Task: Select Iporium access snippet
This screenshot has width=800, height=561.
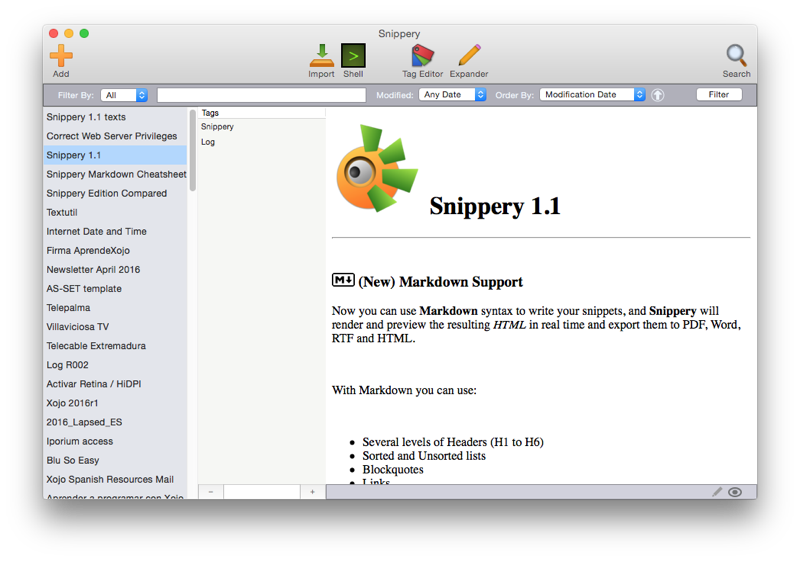Action: pos(115,441)
